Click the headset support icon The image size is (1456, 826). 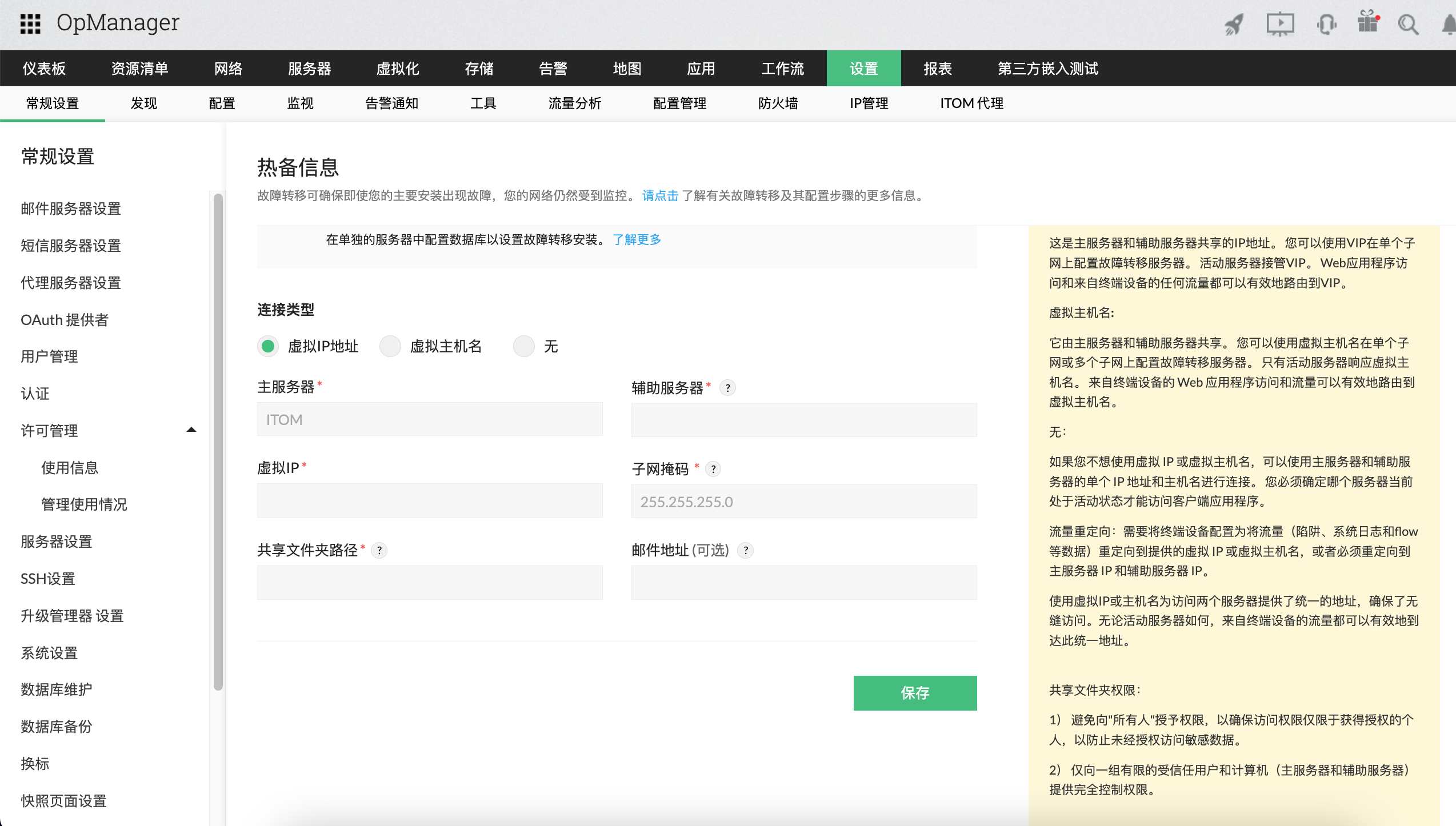[1327, 24]
